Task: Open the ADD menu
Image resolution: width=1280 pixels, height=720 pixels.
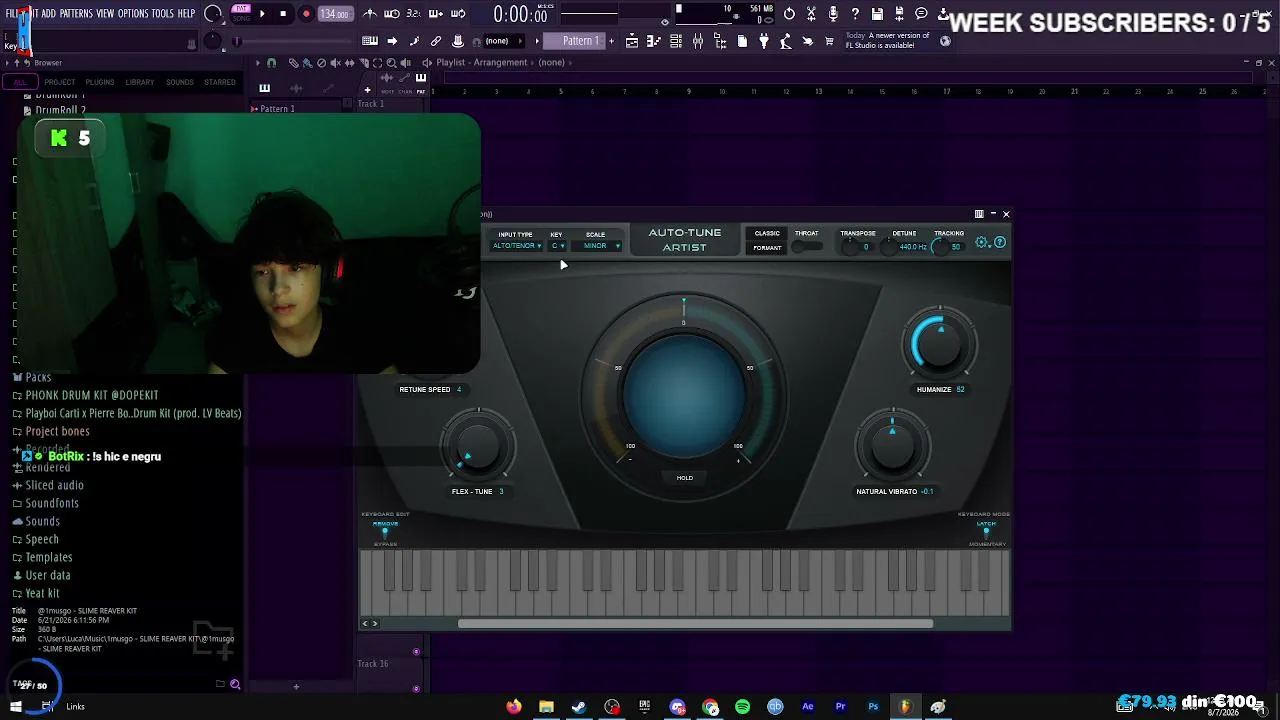Action: coord(48,14)
